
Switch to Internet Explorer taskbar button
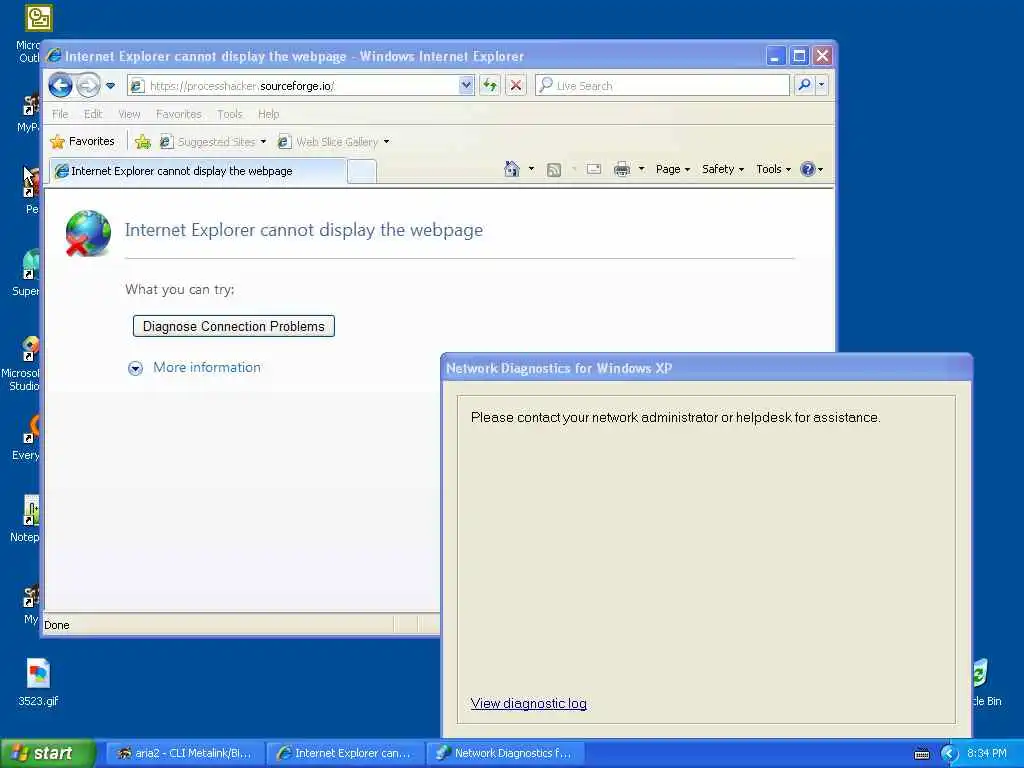pos(344,753)
